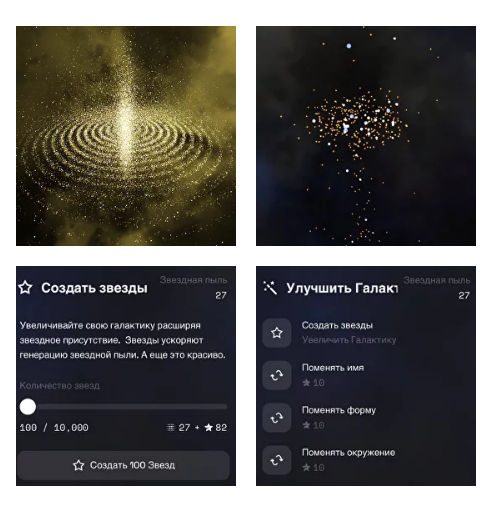Click the filled star icon next to 82

click(208, 427)
